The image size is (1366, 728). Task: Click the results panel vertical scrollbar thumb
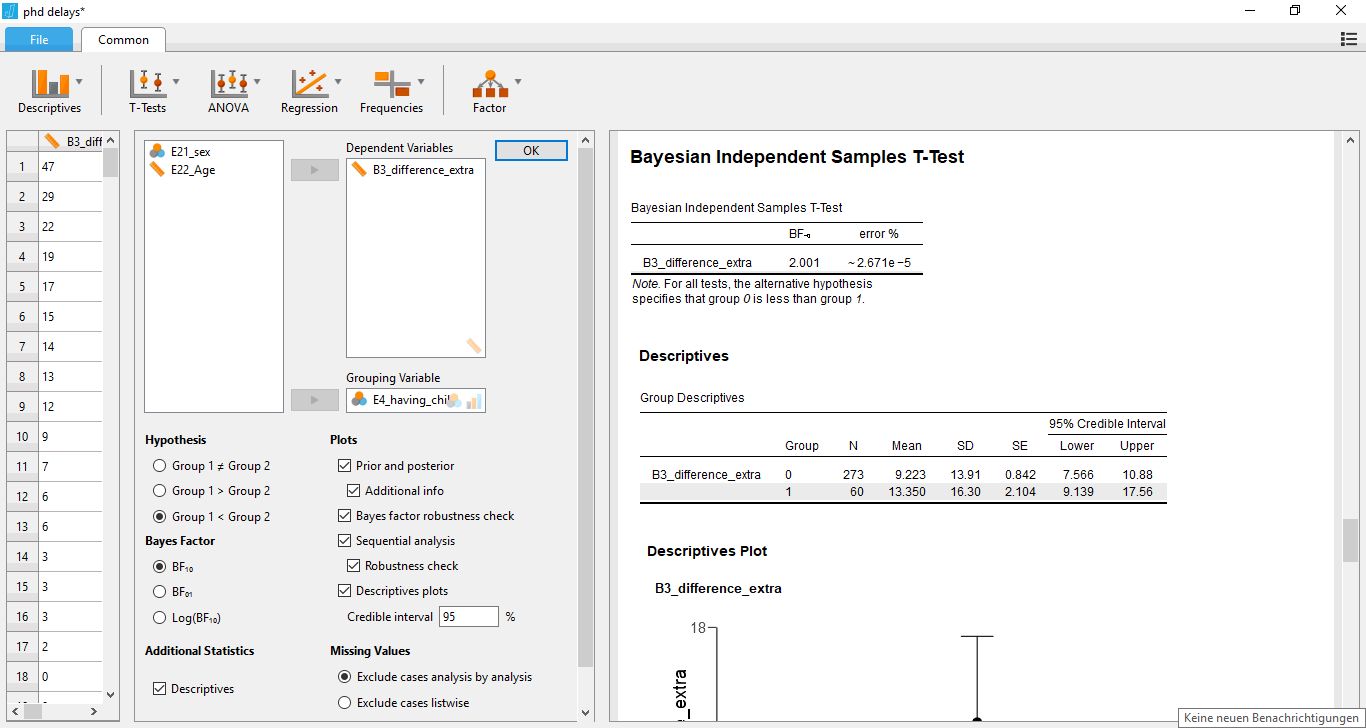point(1350,541)
